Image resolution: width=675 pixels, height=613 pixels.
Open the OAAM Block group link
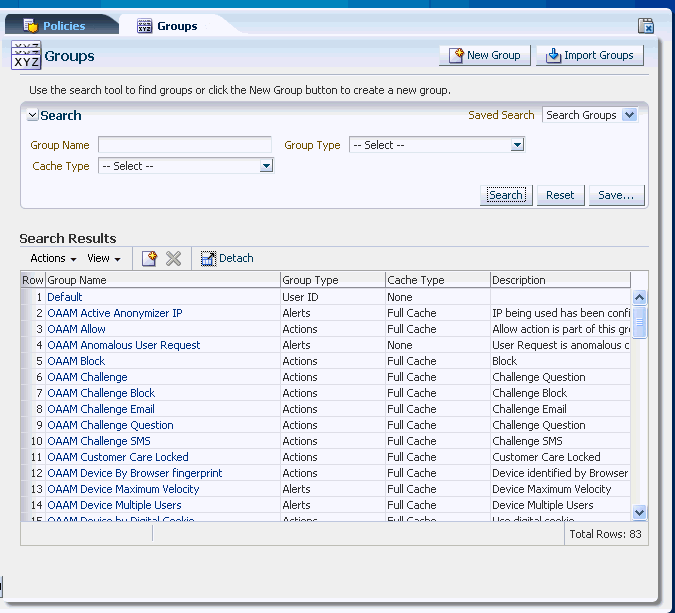tap(76, 361)
